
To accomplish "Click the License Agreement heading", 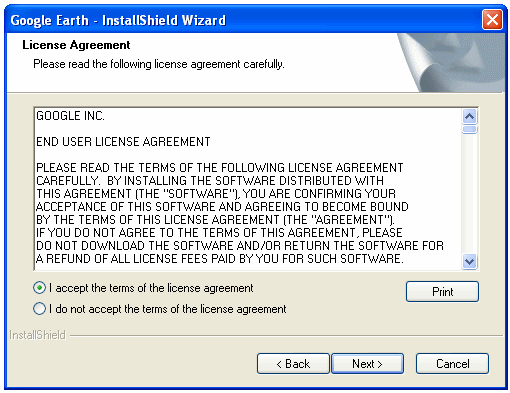I will click(x=76, y=45).
